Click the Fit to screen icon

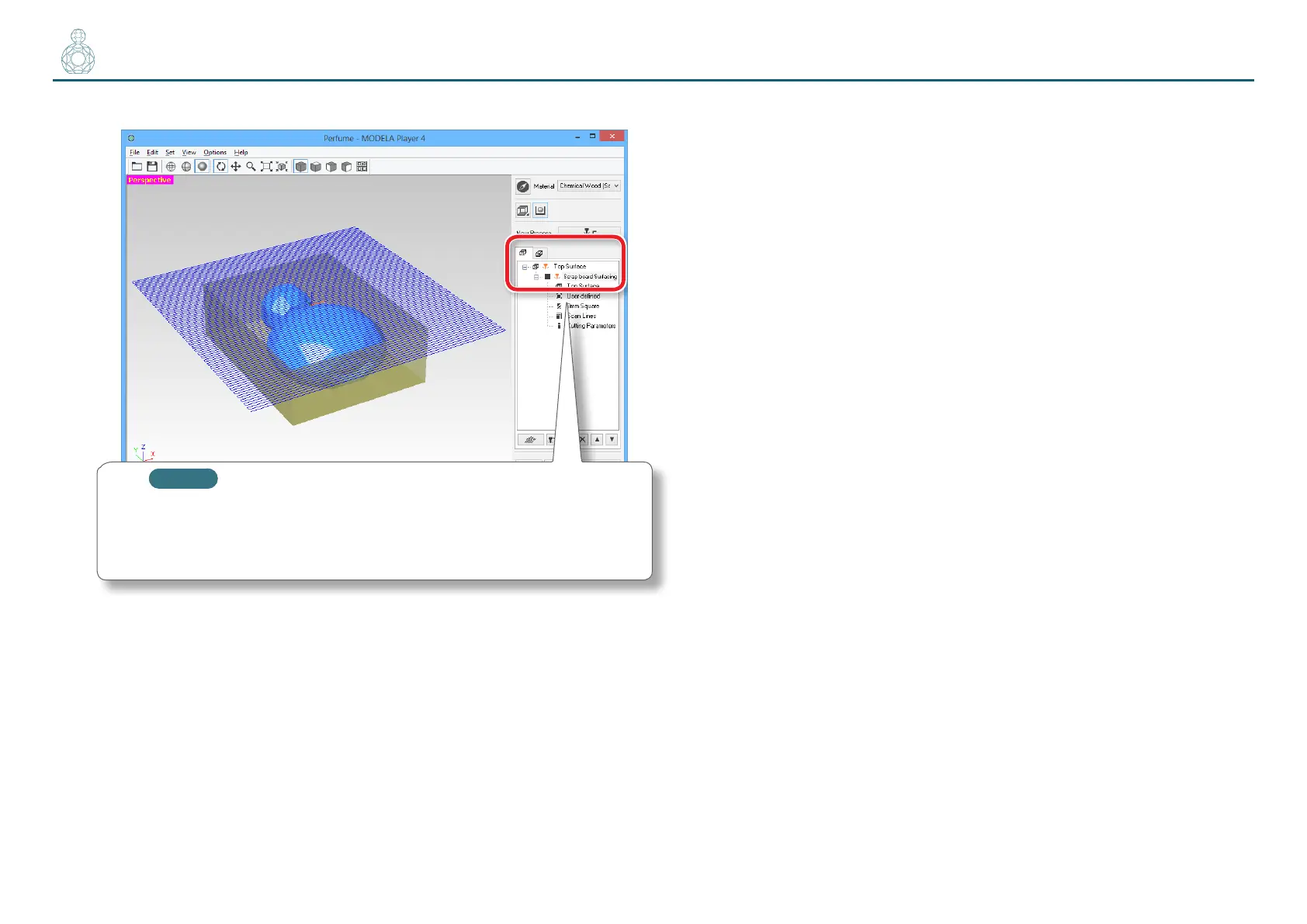(x=266, y=166)
